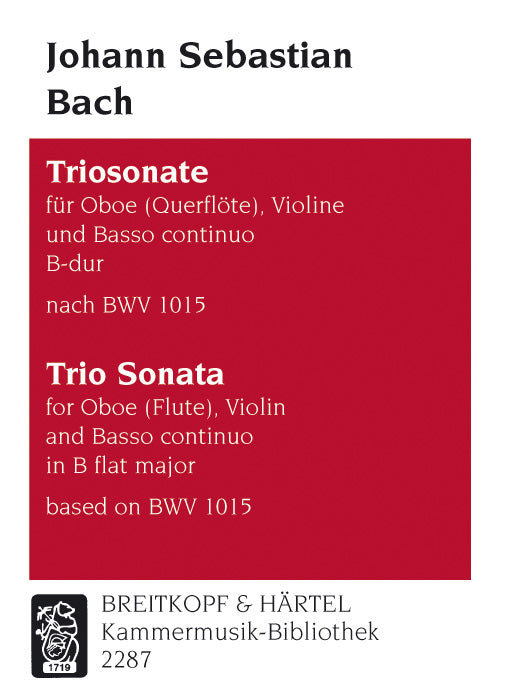Click the 'based on BWV 1015' line
The height and width of the screenshot is (695, 507).
point(148,507)
